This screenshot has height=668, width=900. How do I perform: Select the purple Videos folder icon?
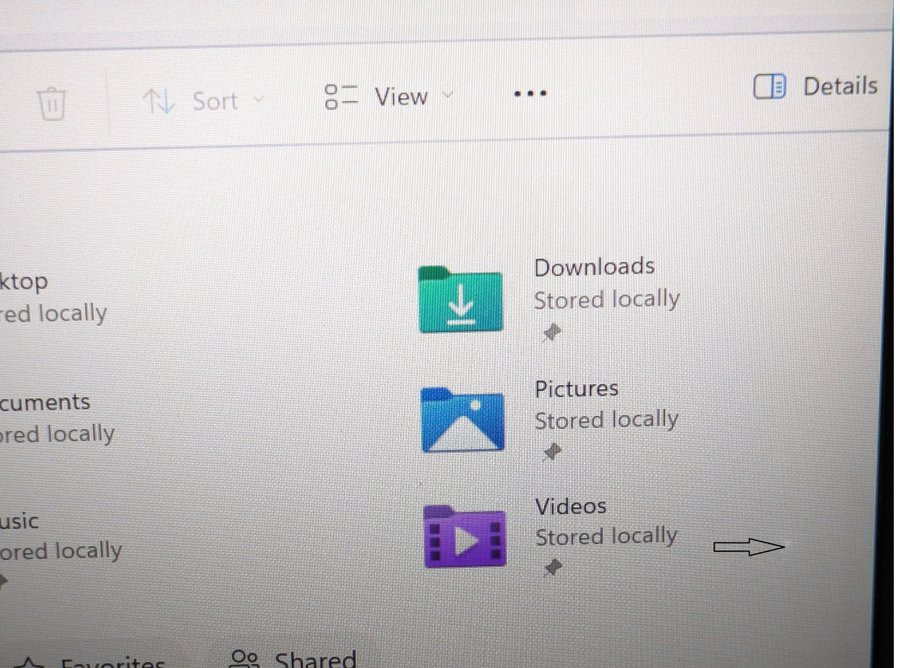point(464,537)
